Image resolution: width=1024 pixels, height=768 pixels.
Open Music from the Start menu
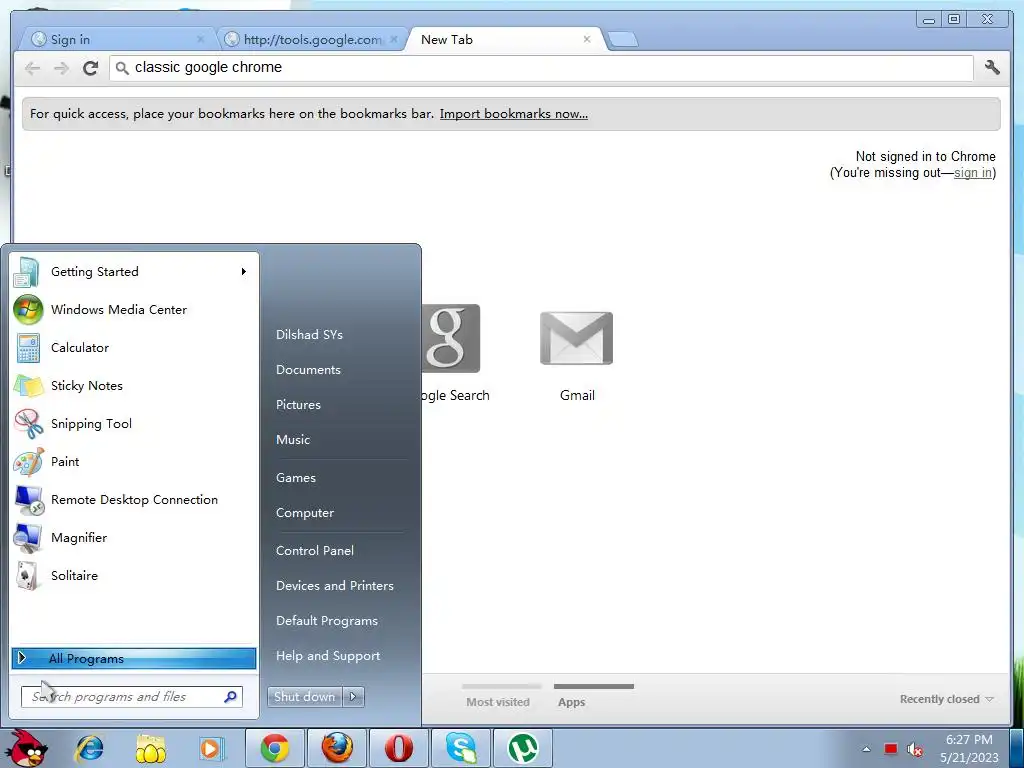coord(293,440)
